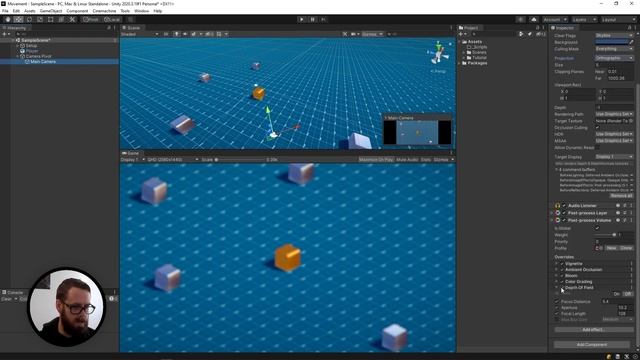Open the Clear Flags dropdown
The image size is (640, 360).
pyautogui.click(x=614, y=36)
